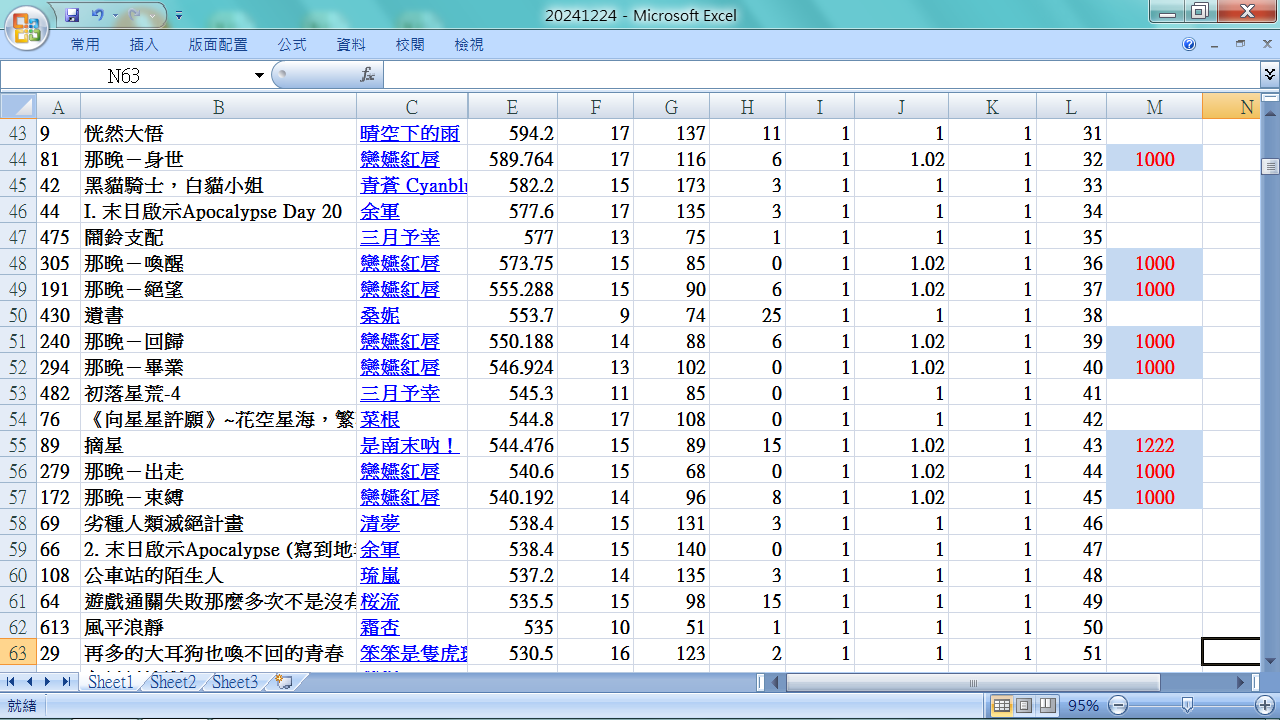Open the 桑妮 hyperlink in row 50
The image size is (1280, 720).
(x=380, y=315)
